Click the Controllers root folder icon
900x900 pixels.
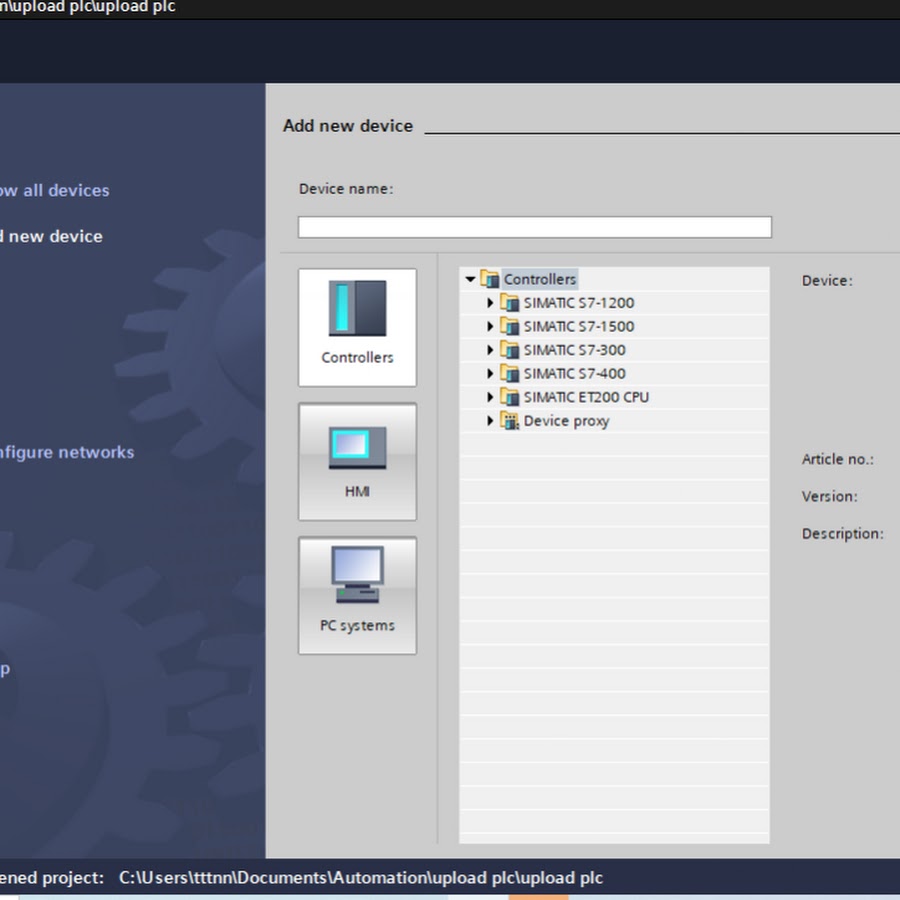(490, 279)
